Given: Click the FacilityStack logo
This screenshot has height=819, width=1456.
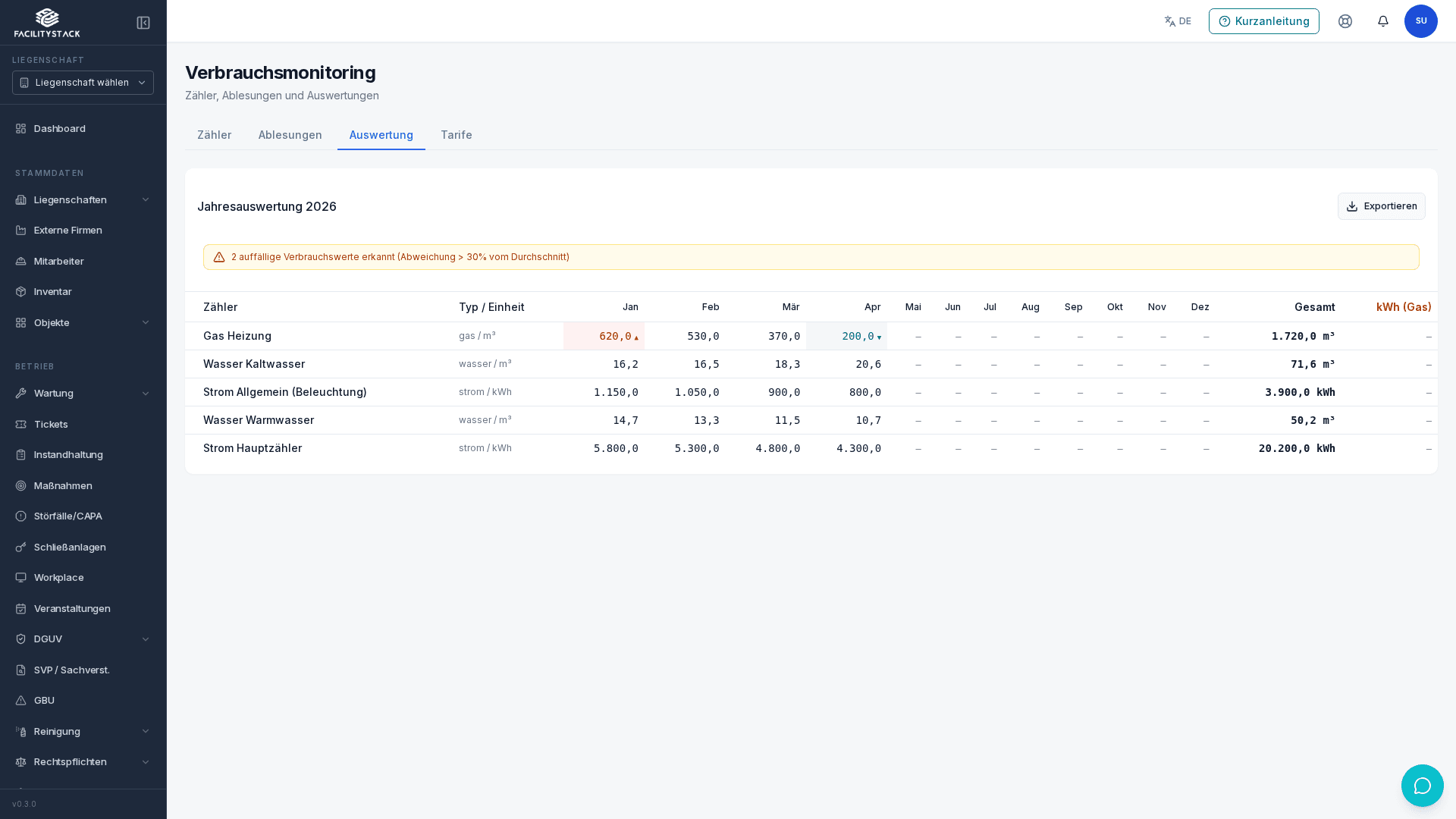Looking at the screenshot, I should tap(47, 23).
